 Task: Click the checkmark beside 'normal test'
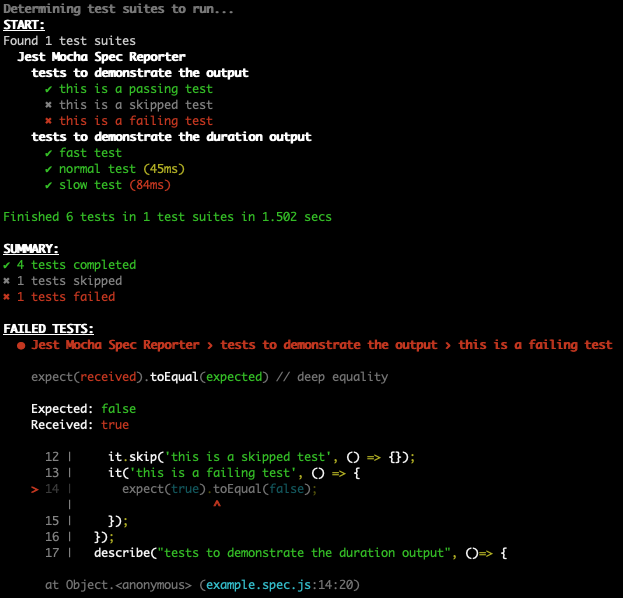(x=48, y=169)
